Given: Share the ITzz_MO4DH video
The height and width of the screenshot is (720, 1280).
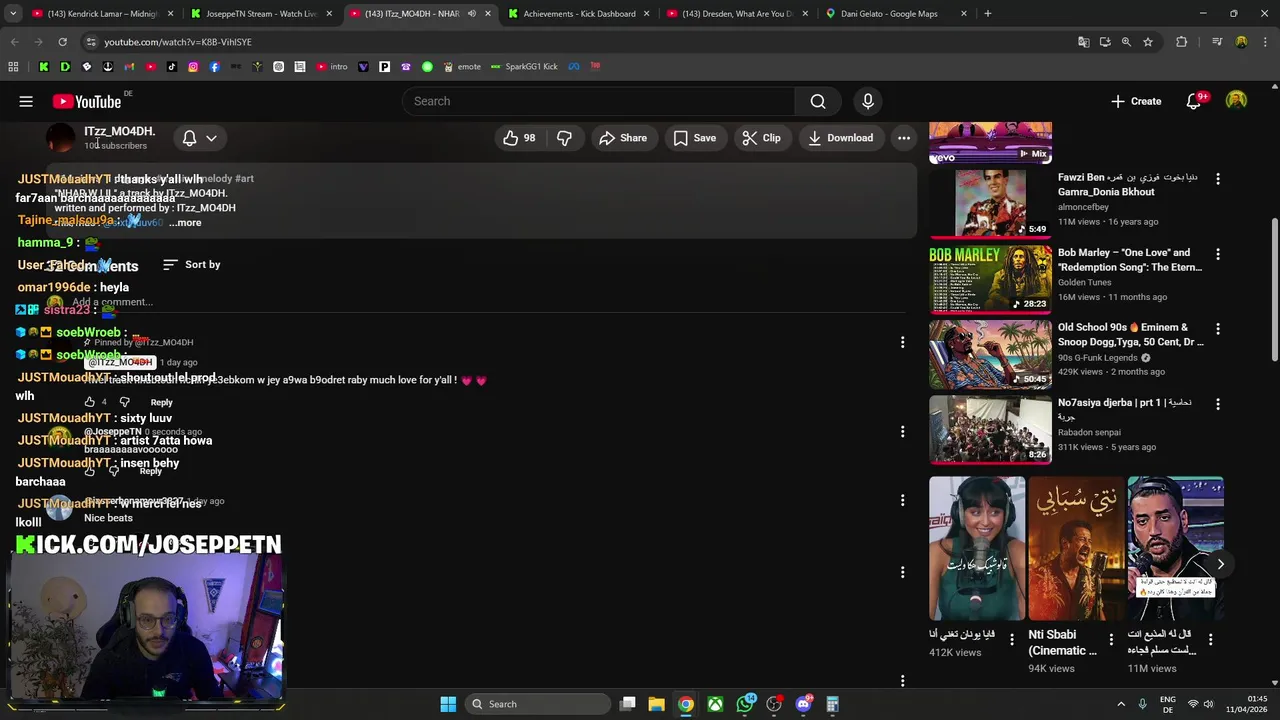Looking at the screenshot, I should [622, 138].
